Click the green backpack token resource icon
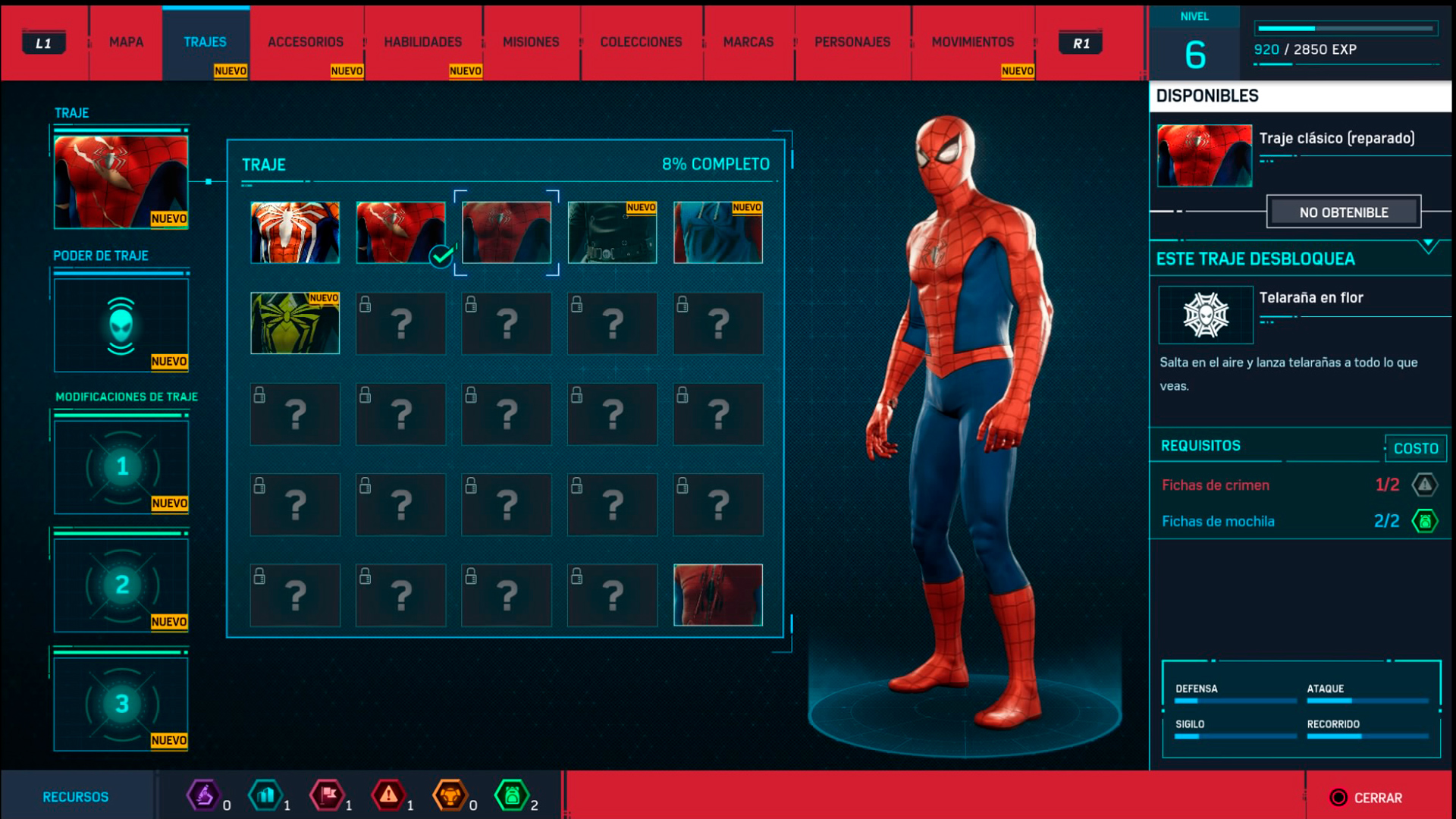Viewport: 1456px width, 819px height. pos(512,795)
